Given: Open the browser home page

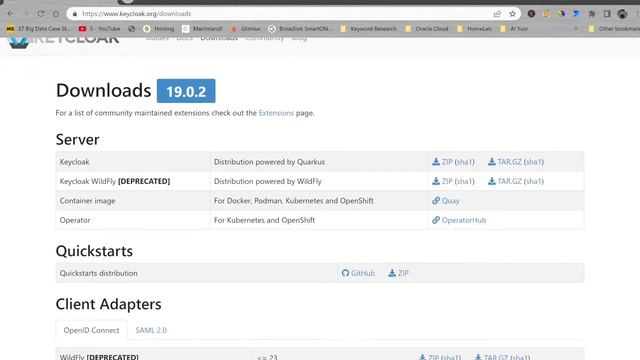Looking at the screenshot, I should pyautogui.click(x=56, y=13).
